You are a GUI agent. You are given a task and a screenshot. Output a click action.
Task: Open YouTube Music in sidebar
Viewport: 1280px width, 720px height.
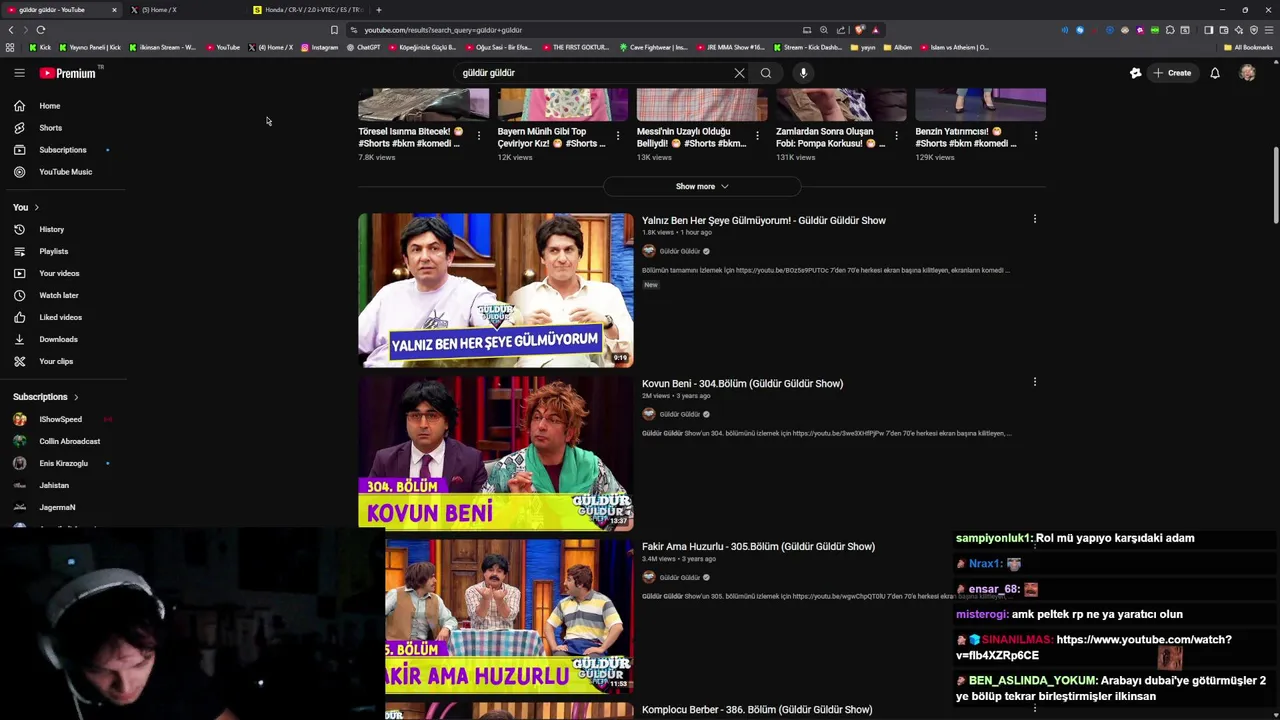pyautogui.click(x=64, y=172)
